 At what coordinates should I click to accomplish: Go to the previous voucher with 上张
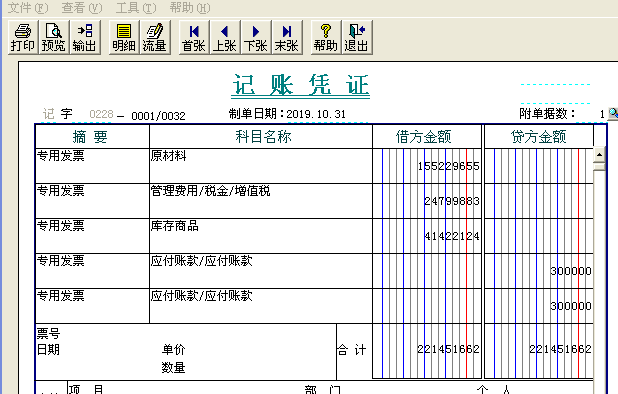(225, 37)
